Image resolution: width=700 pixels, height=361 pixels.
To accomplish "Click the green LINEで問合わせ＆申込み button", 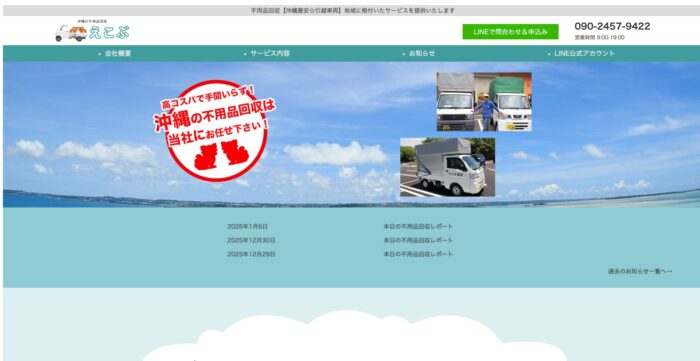I will (510, 32).
